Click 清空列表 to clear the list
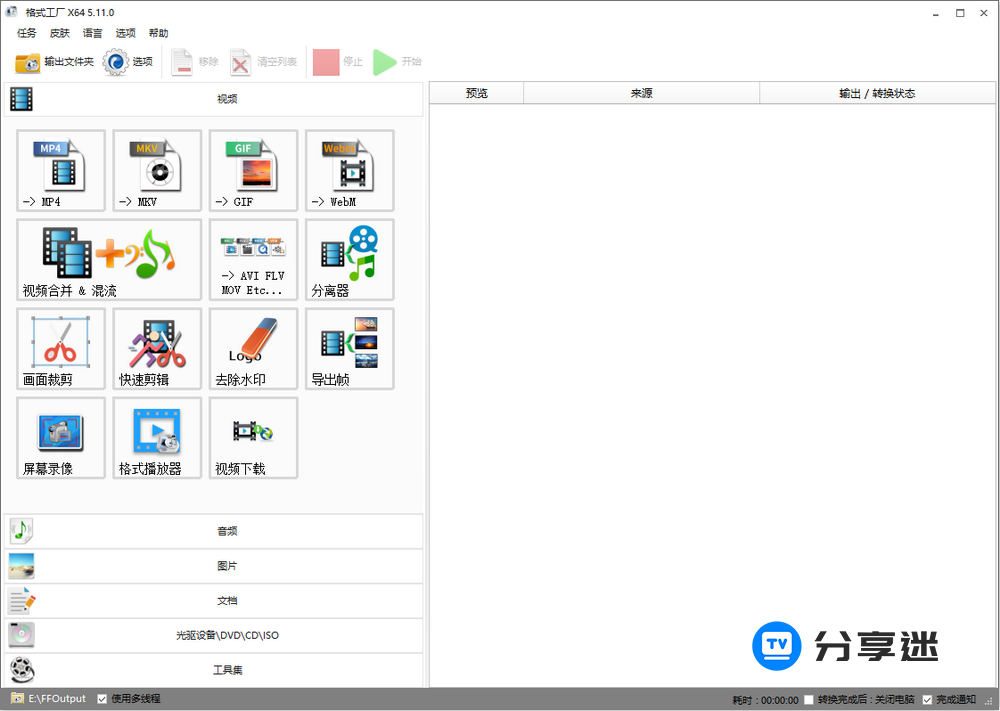 point(263,61)
